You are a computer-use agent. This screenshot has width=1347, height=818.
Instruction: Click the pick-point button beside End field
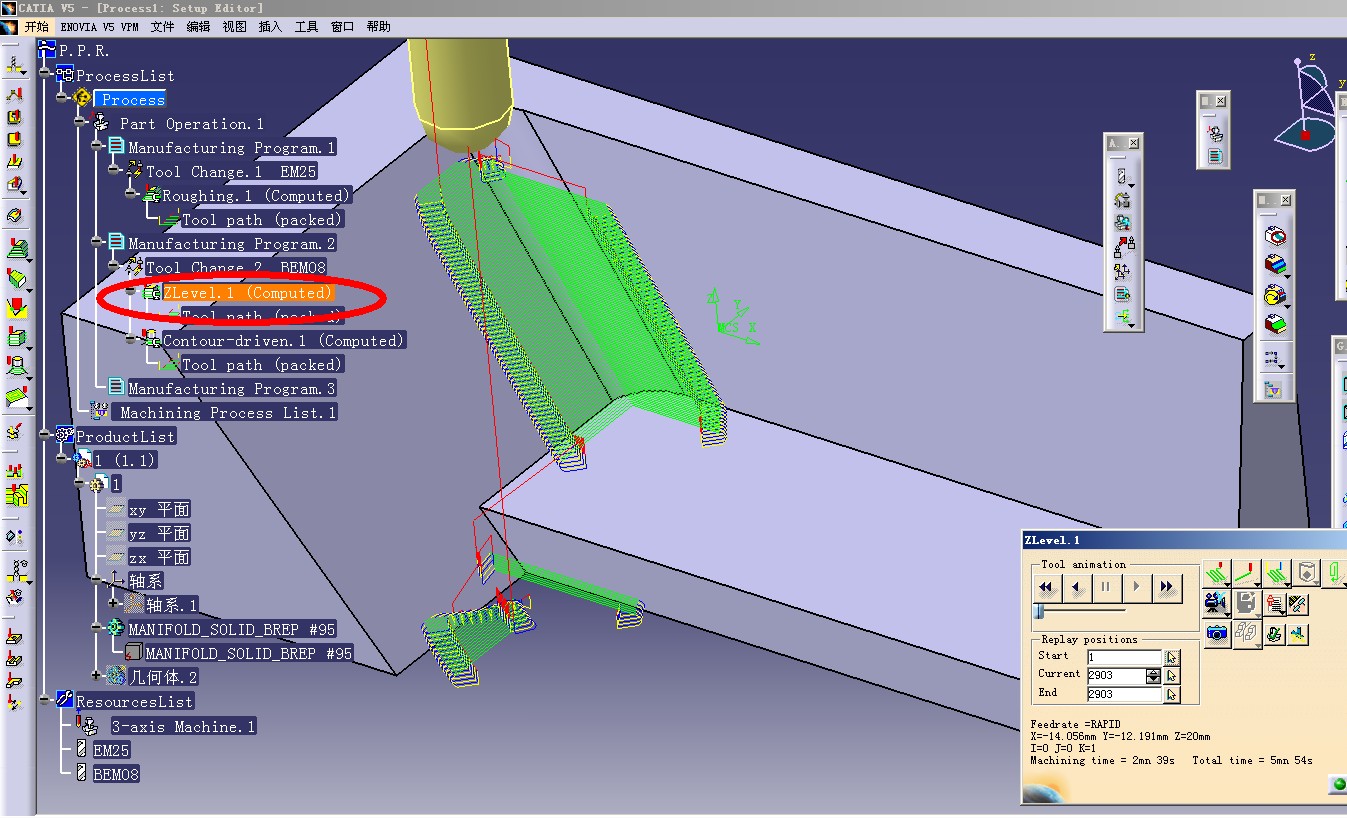(1172, 693)
